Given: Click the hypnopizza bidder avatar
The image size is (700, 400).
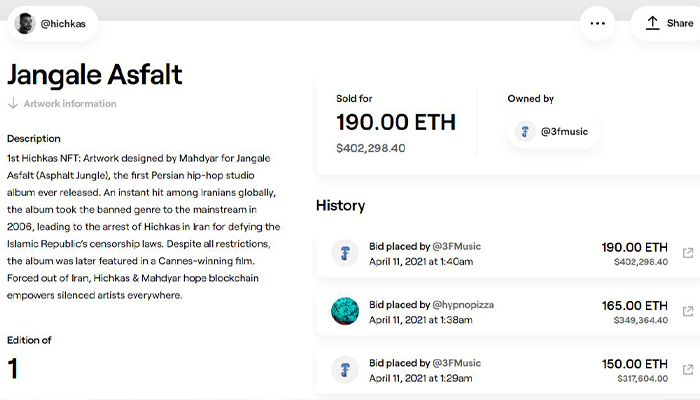Looking at the screenshot, I should (345, 312).
